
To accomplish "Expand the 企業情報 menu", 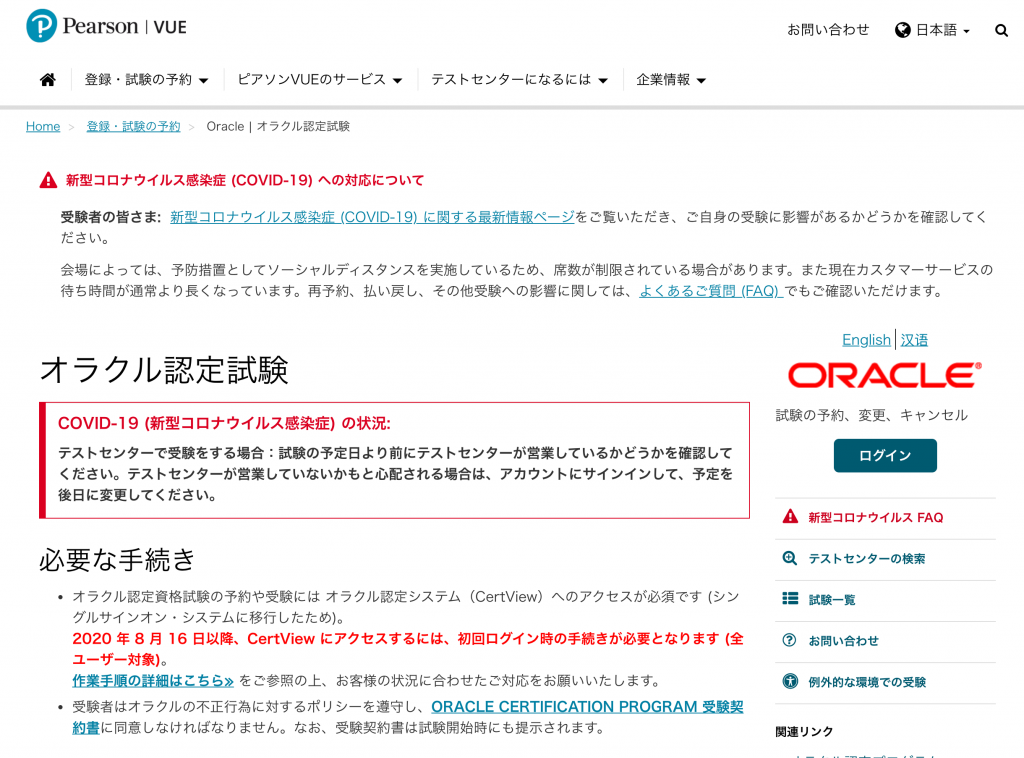I will click(671, 80).
